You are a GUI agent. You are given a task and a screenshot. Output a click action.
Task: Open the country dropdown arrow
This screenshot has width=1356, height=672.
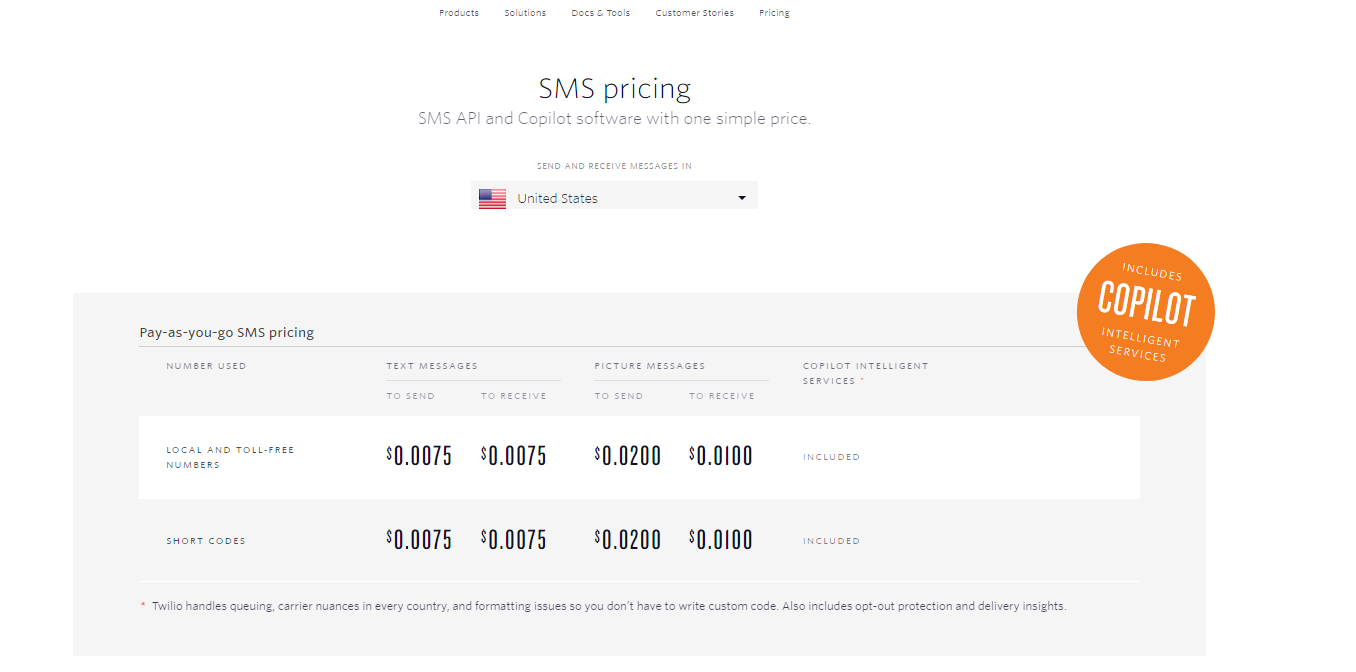tap(742, 198)
